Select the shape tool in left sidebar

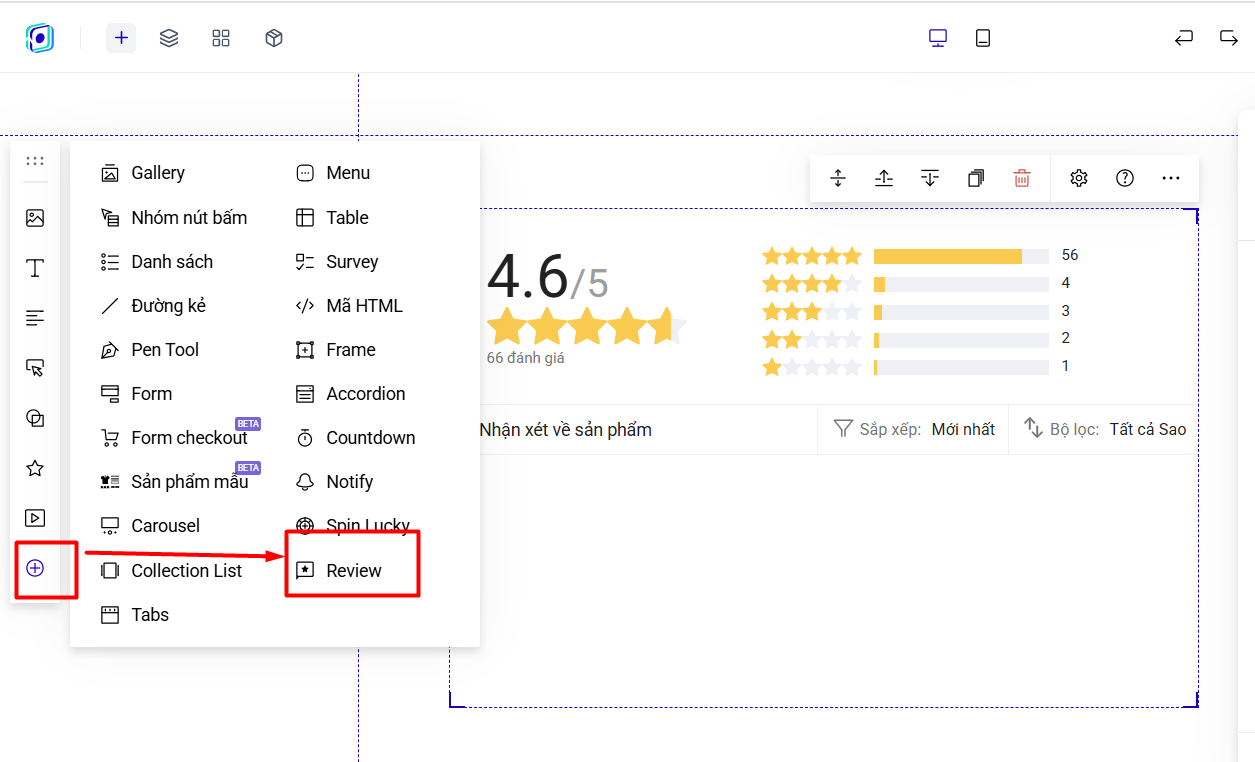(x=35, y=418)
